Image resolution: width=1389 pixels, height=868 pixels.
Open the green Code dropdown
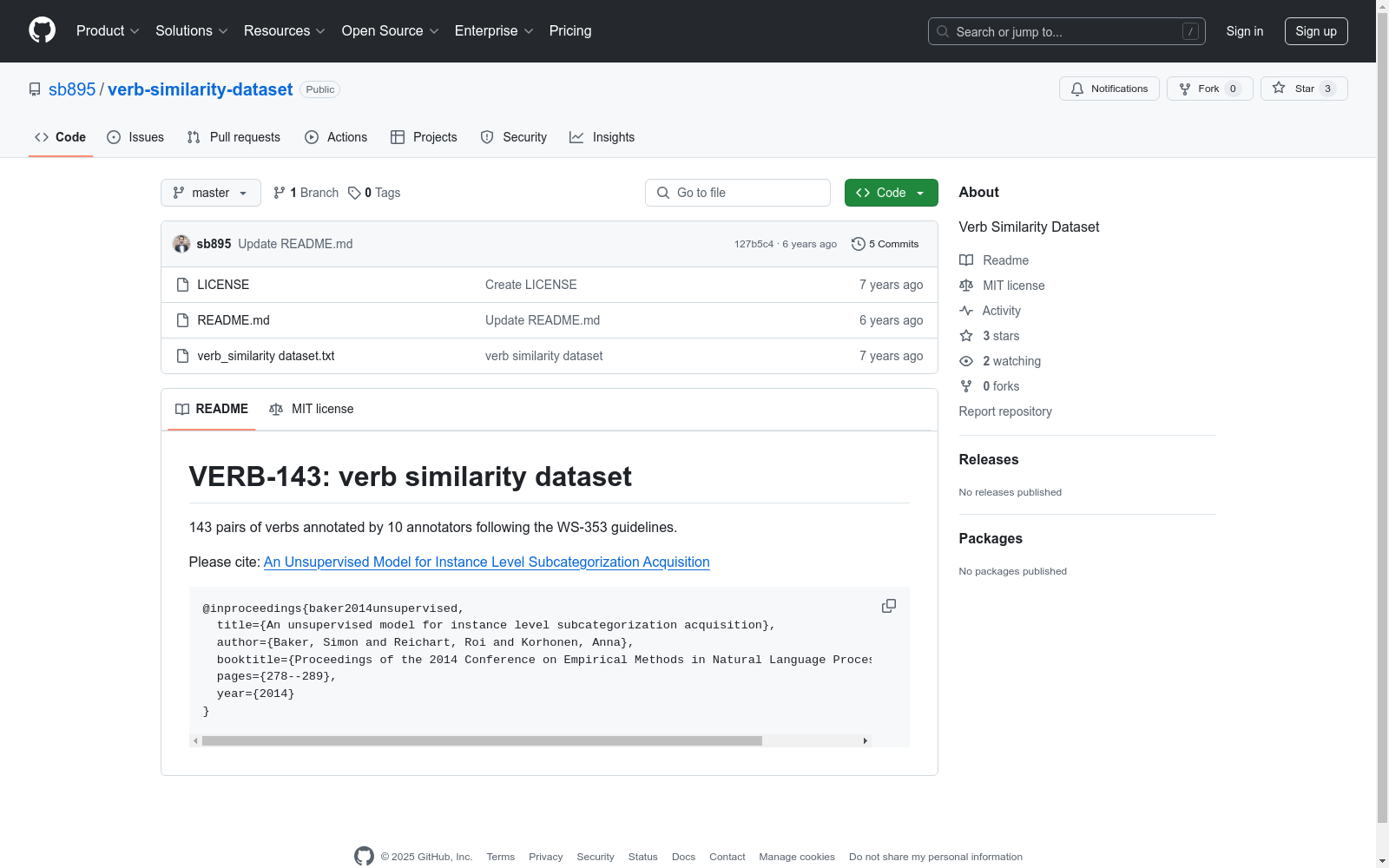tap(891, 193)
